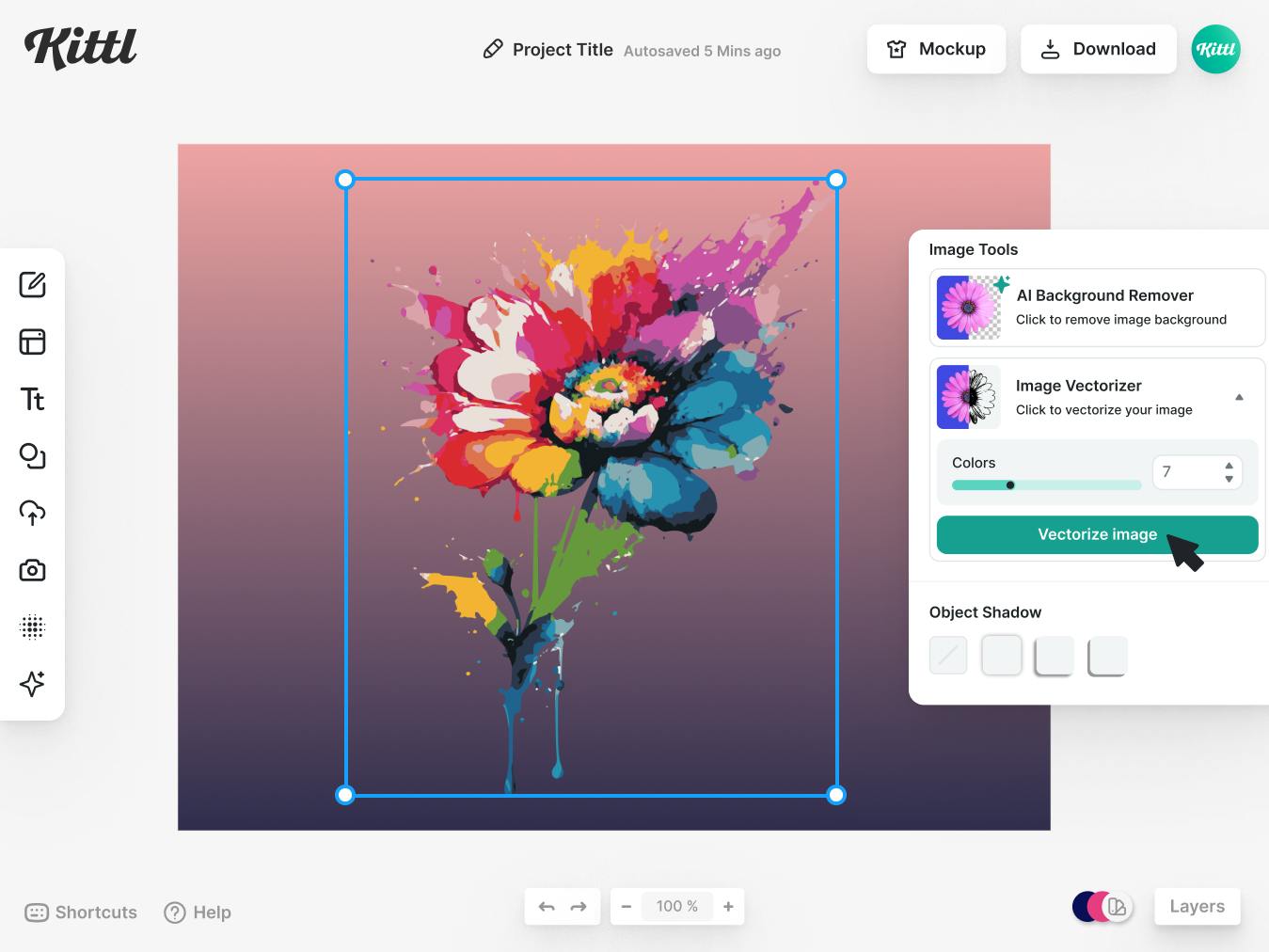
Task: Click the Download button
Action: tap(1098, 49)
